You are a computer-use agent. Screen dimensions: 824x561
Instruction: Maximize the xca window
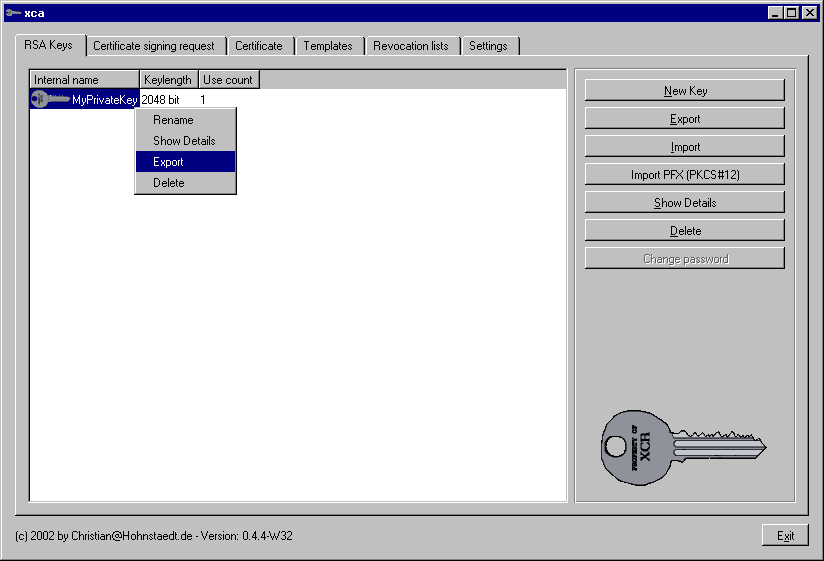tap(792, 12)
